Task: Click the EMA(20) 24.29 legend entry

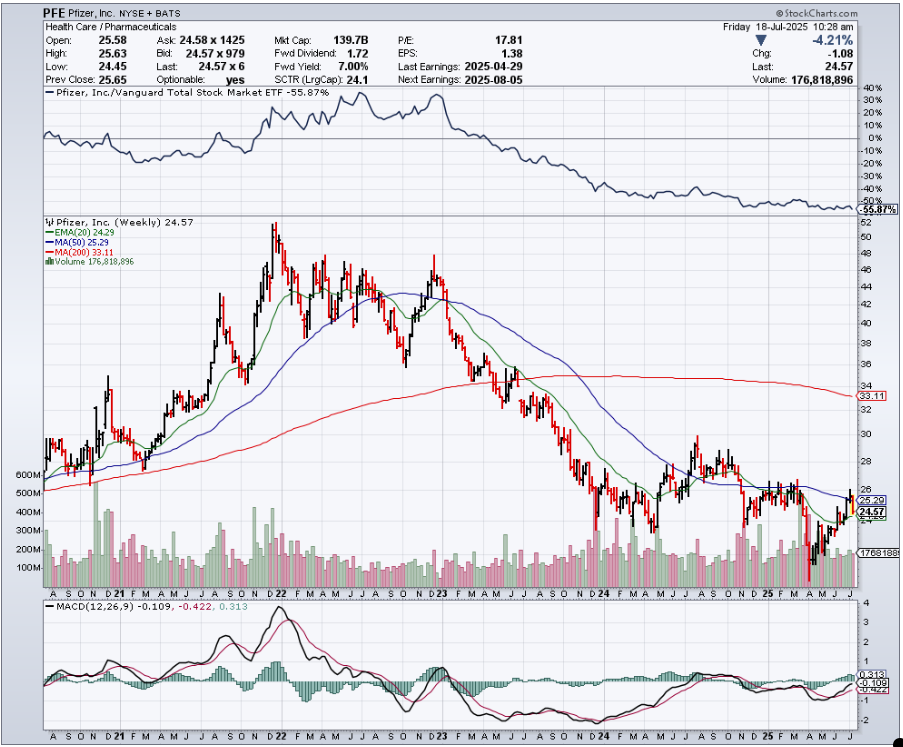Action: point(79,232)
